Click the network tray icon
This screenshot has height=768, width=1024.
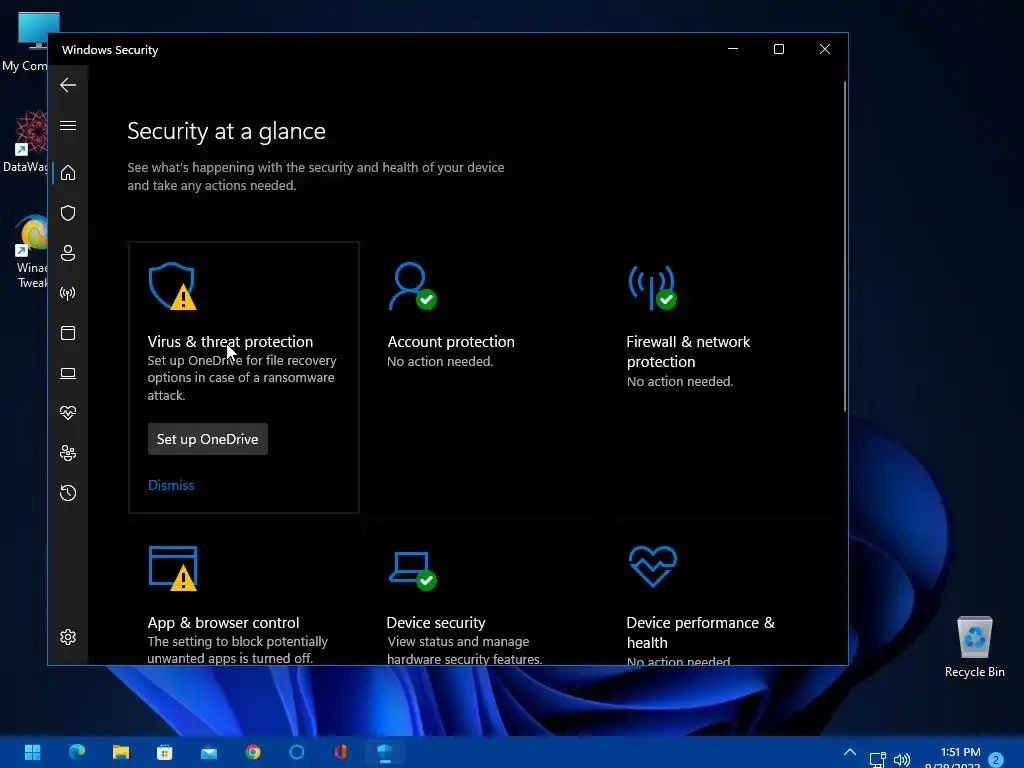coord(878,760)
